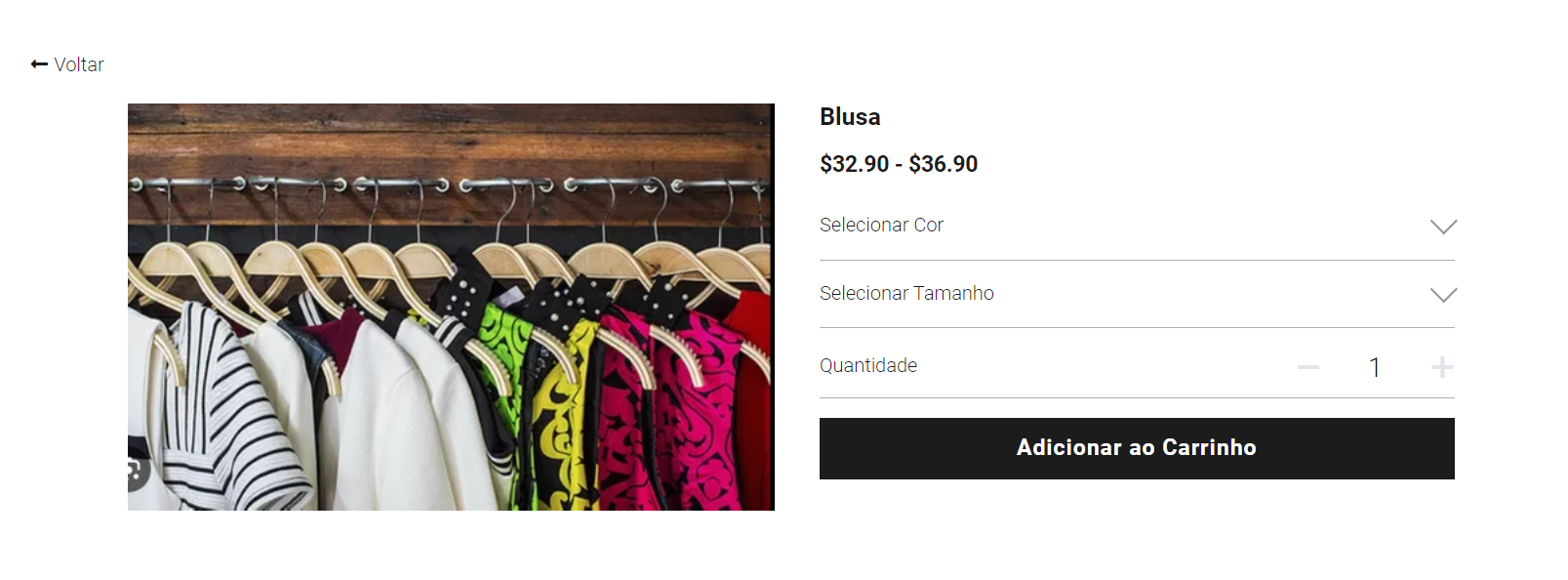Decrease quantity with the minus icon
Image resolution: width=1568 pixels, height=580 pixels.
click(x=1308, y=367)
